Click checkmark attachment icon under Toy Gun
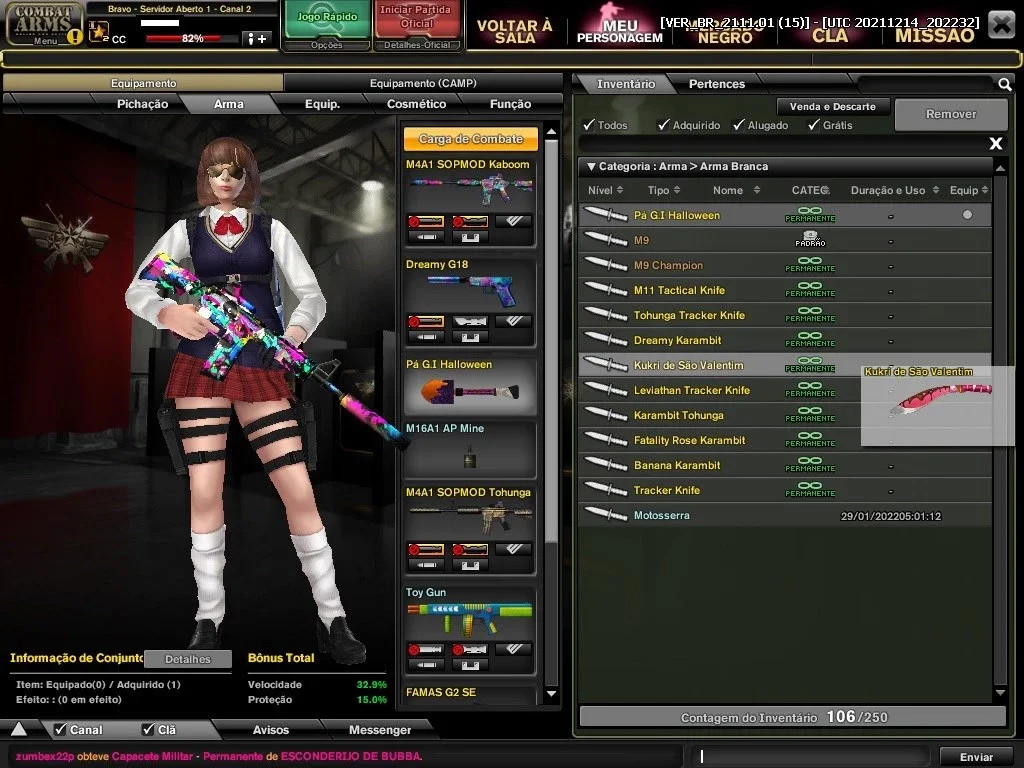The width and height of the screenshot is (1024, 768). coord(513,649)
